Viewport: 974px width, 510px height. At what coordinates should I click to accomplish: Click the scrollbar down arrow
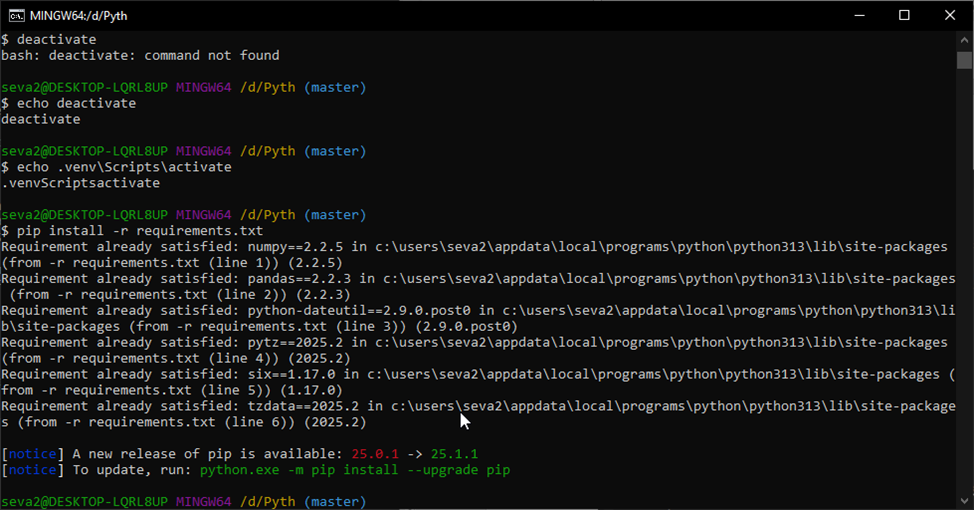pos(965,501)
